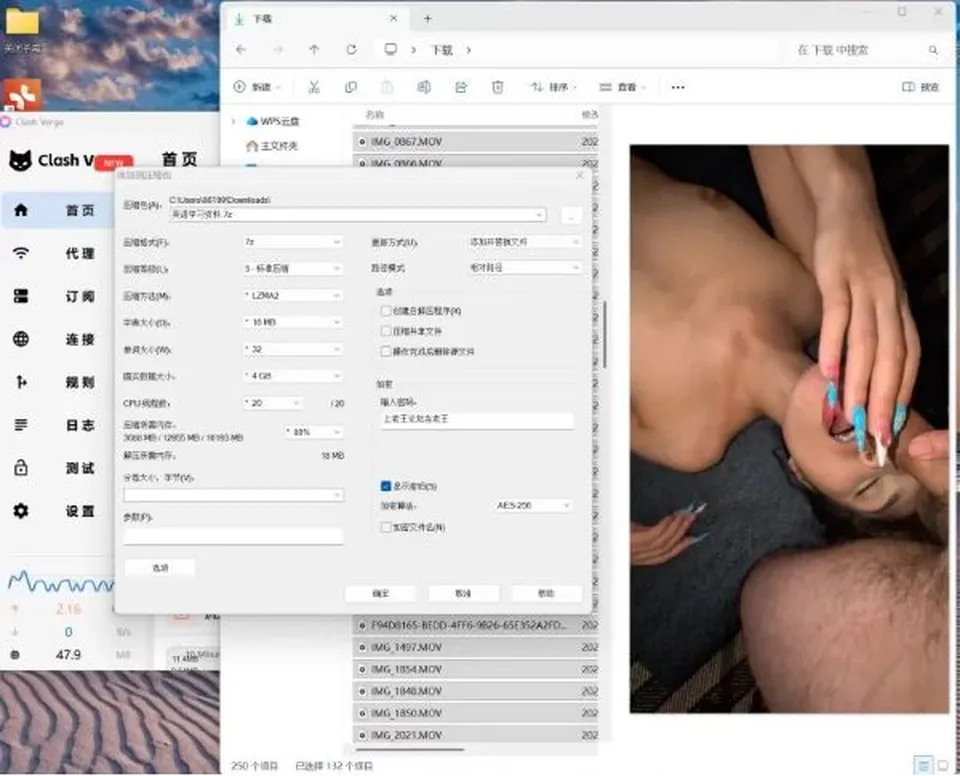Enable the encrypt file names checkbox
960x776 pixels.
pyautogui.click(x=386, y=527)
